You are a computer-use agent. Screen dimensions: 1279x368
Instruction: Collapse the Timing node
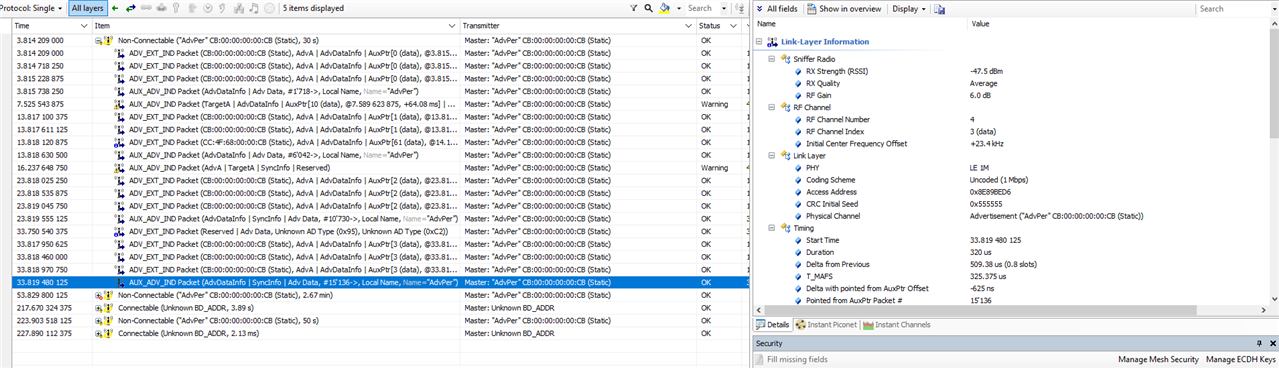coord(772,228)
